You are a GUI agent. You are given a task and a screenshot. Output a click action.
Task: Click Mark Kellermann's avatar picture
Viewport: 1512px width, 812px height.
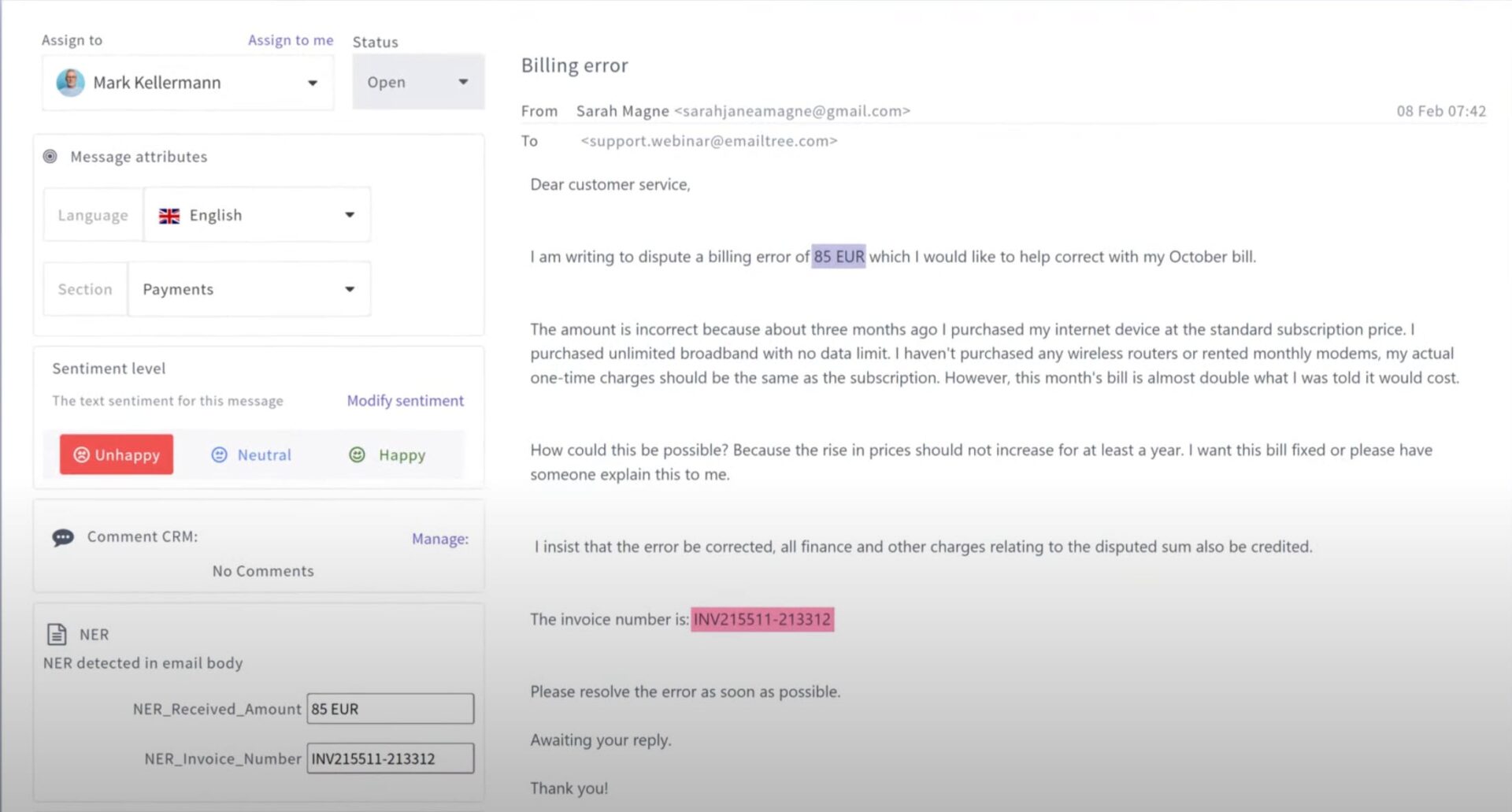point(70,83)
